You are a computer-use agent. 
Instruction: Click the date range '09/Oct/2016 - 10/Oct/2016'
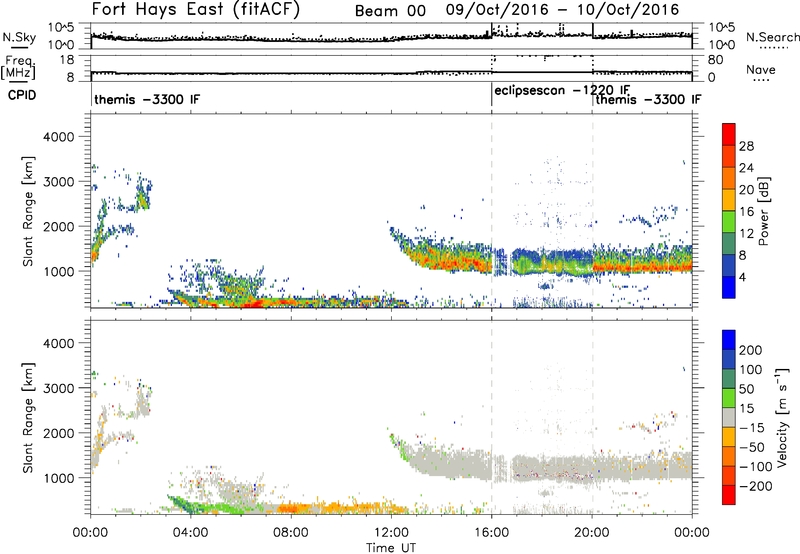562,10
